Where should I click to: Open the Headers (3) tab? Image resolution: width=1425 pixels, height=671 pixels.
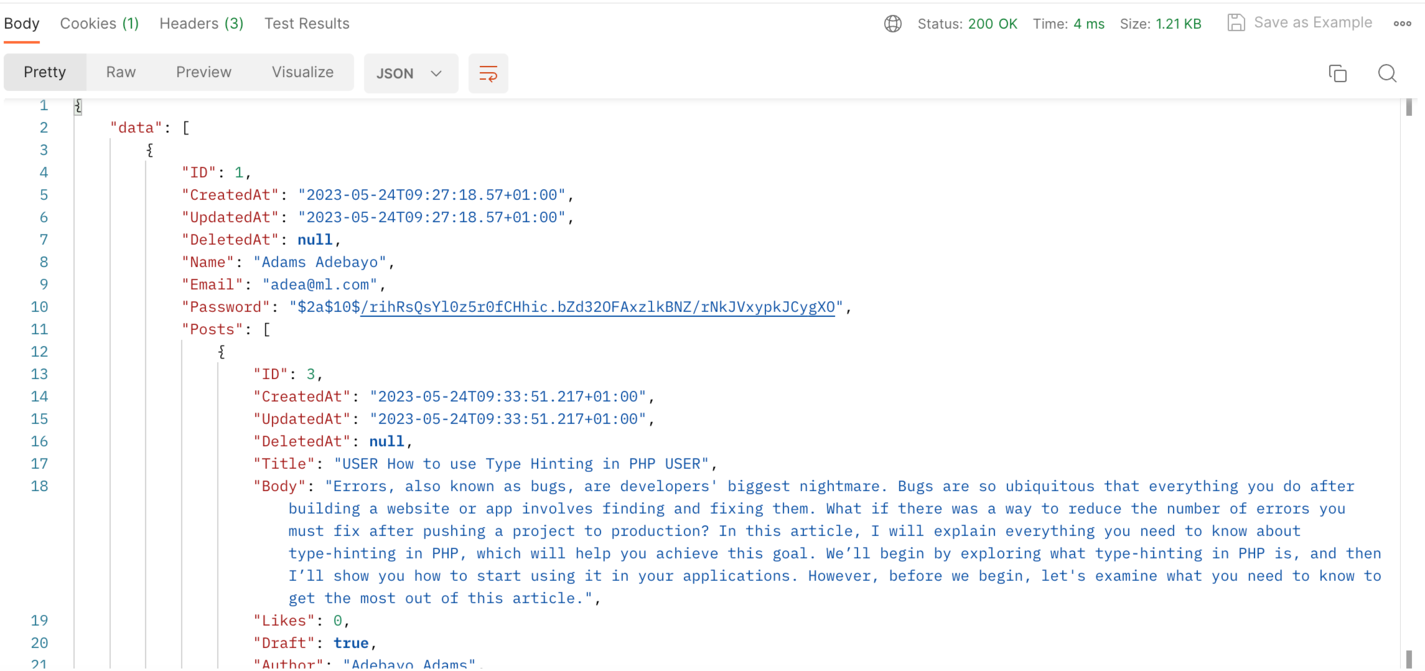(201, 24)
